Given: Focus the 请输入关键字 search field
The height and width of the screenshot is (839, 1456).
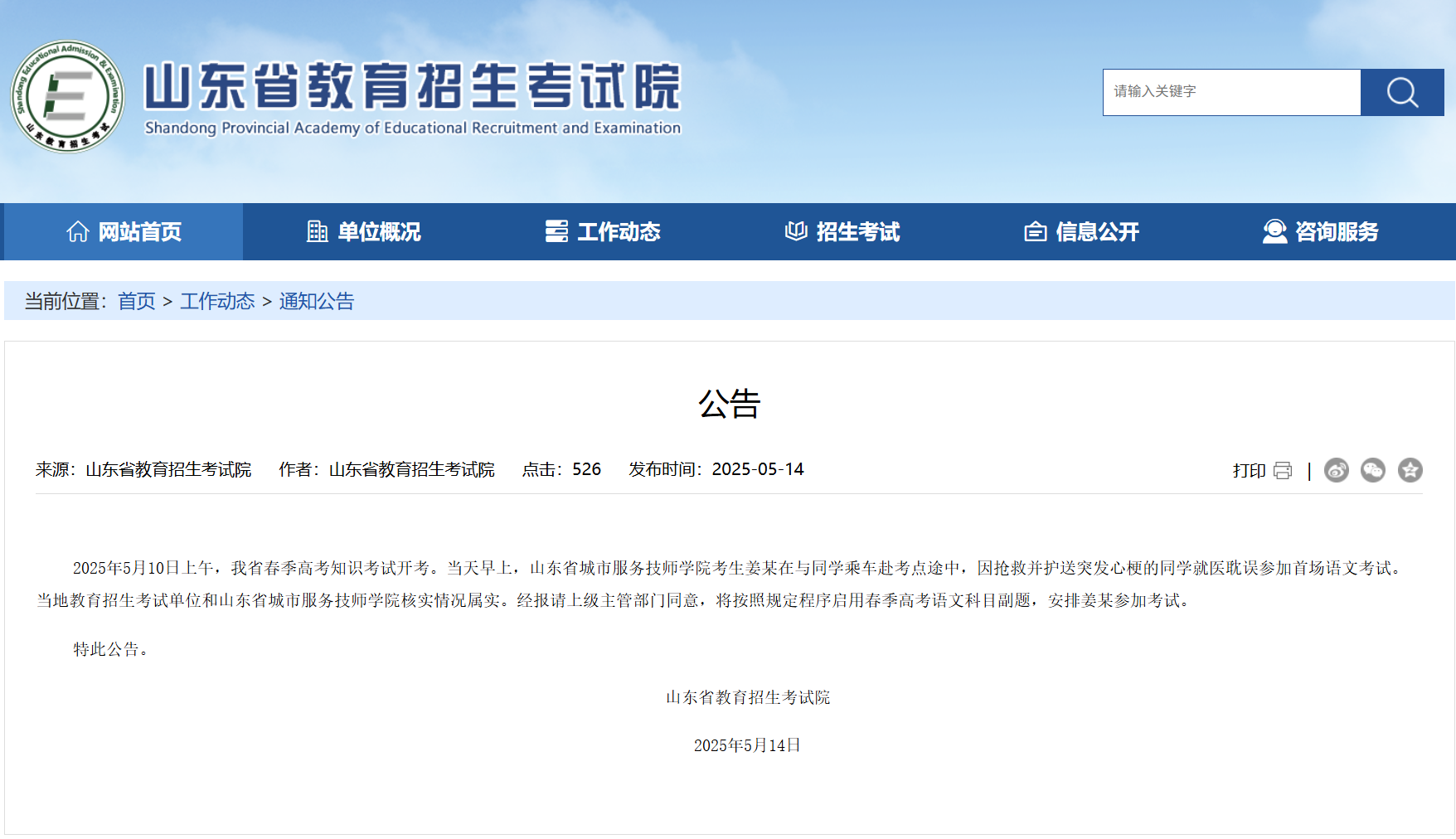Looking at the screenshot, I should coord(1232,92).
